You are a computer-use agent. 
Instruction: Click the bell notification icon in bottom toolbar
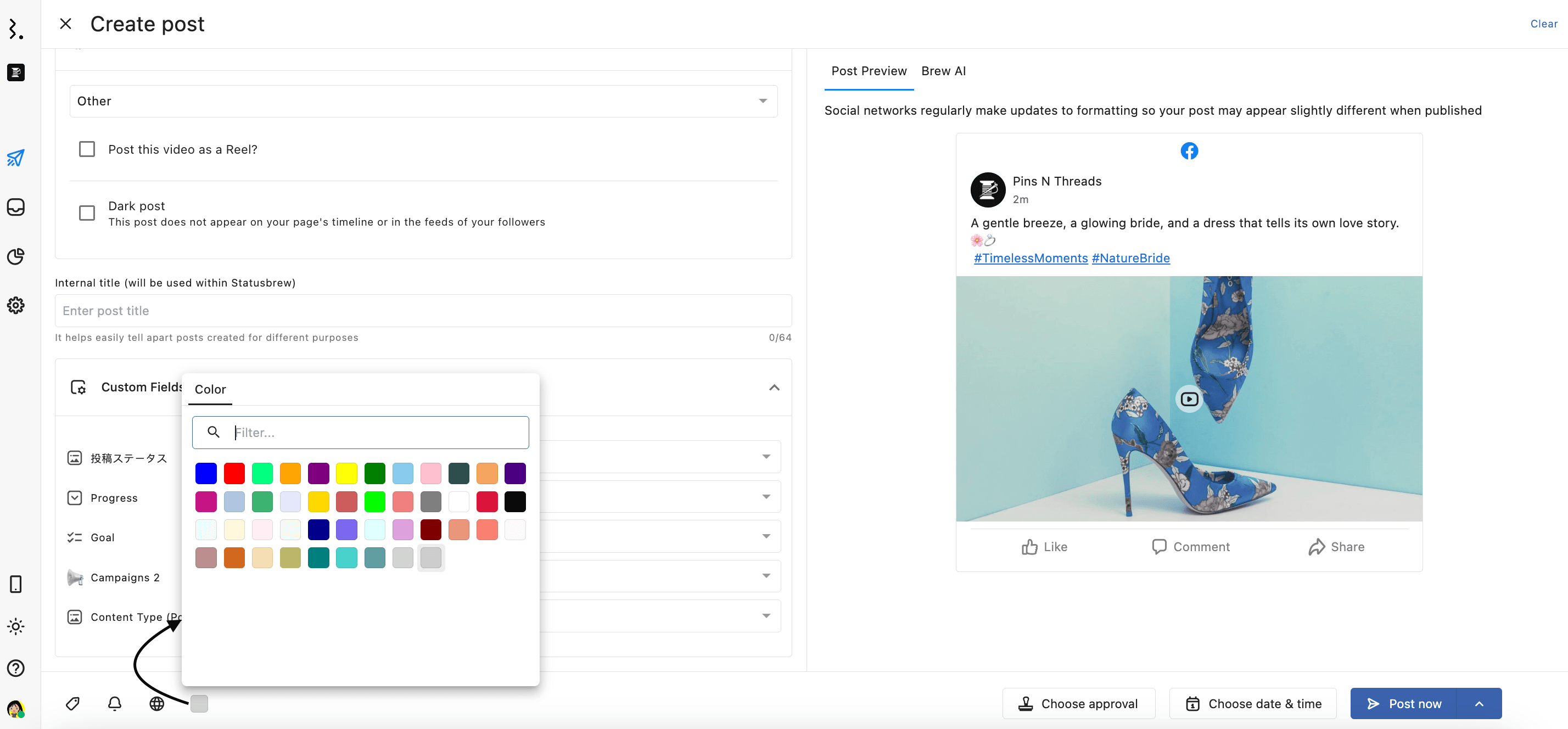(x=114, y=703)
